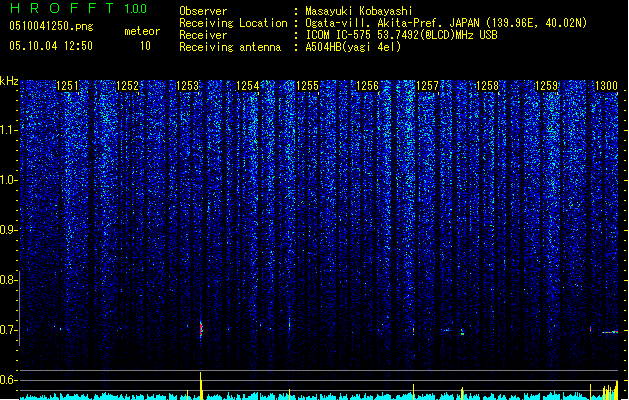The height and width of the screenshot is (400, 629).
Task: Click the 1252 time marker
Action: [127, 86]
